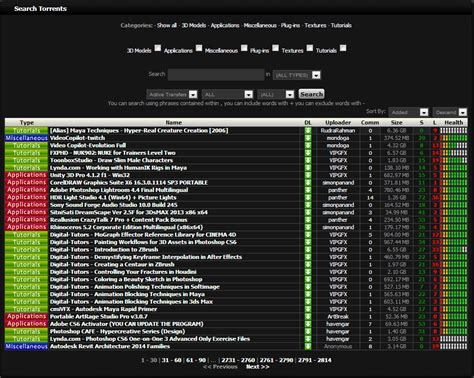Click download icon for Introduction to ZBrush row
Image resolution: width=474 pixels, height=378 pixels.
click(308, 250)
